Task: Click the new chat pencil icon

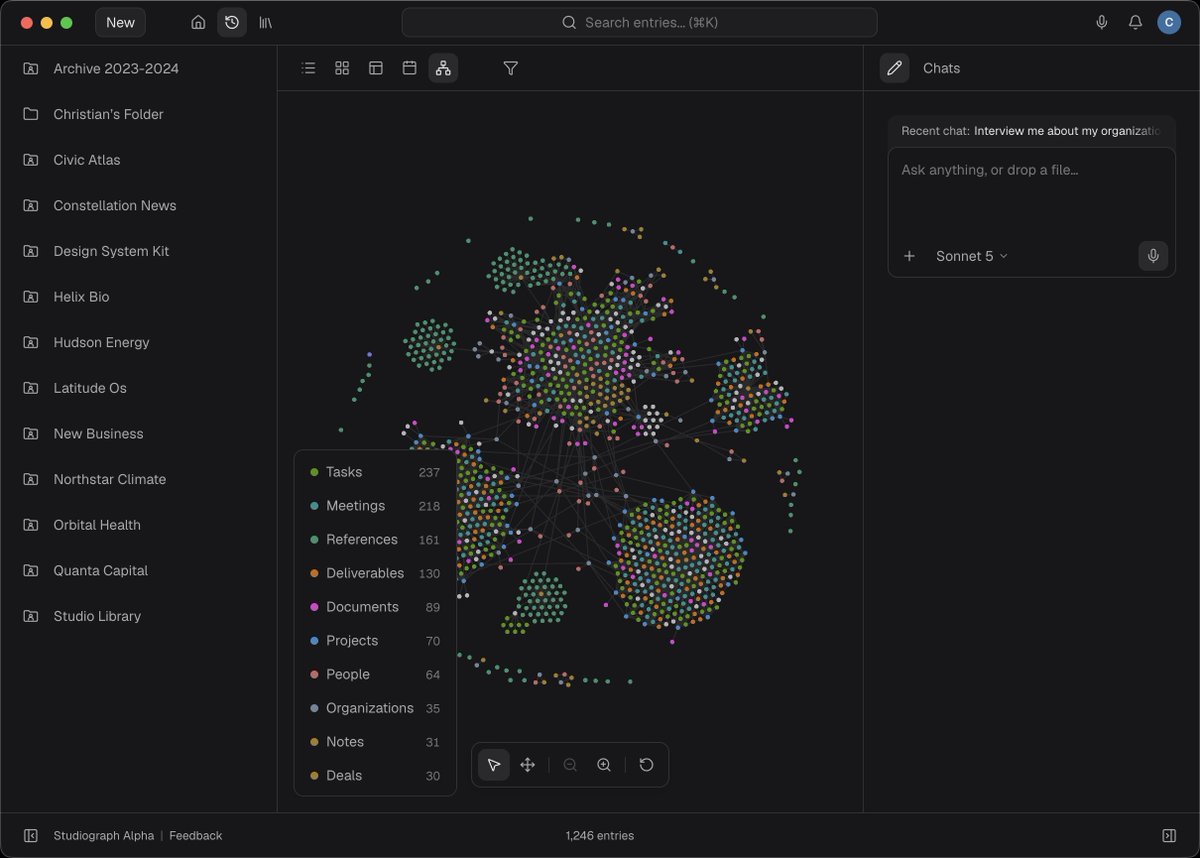Action: pos(895,68)
